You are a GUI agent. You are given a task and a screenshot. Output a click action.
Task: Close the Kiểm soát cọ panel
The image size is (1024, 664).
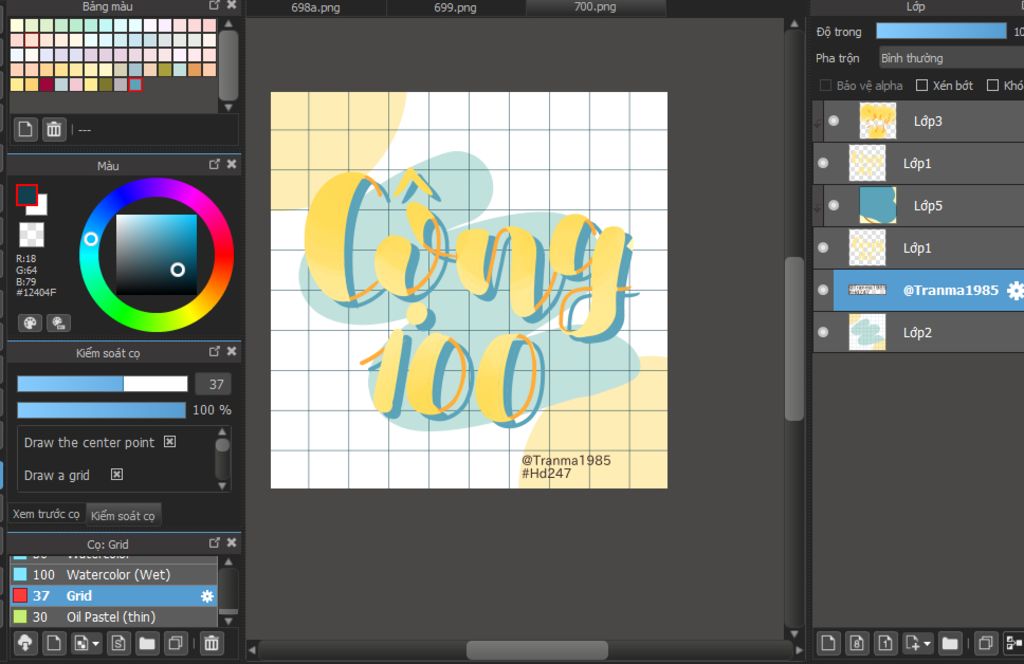231,352
